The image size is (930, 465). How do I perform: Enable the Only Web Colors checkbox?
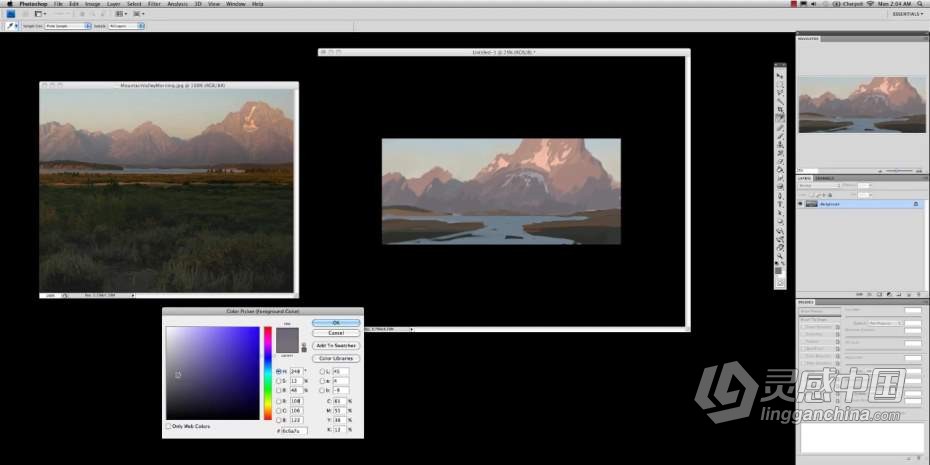168,426
